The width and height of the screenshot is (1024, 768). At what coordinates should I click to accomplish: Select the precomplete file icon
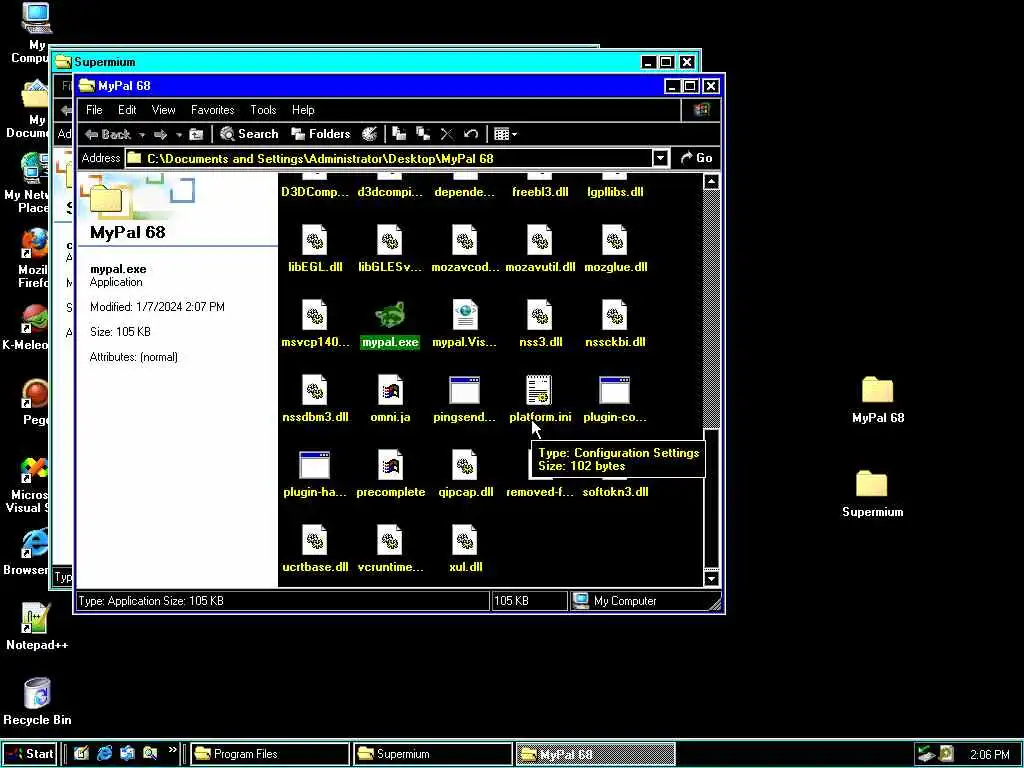(x=390, y=466)
